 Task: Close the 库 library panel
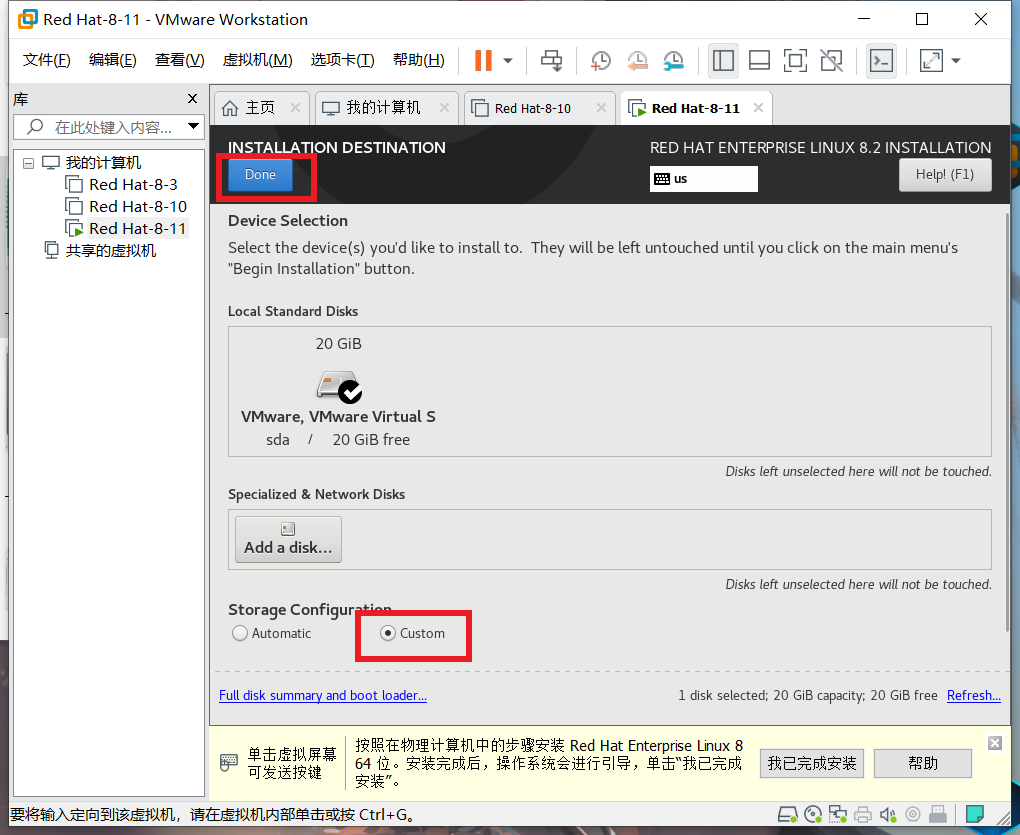(x=193, y=99)
